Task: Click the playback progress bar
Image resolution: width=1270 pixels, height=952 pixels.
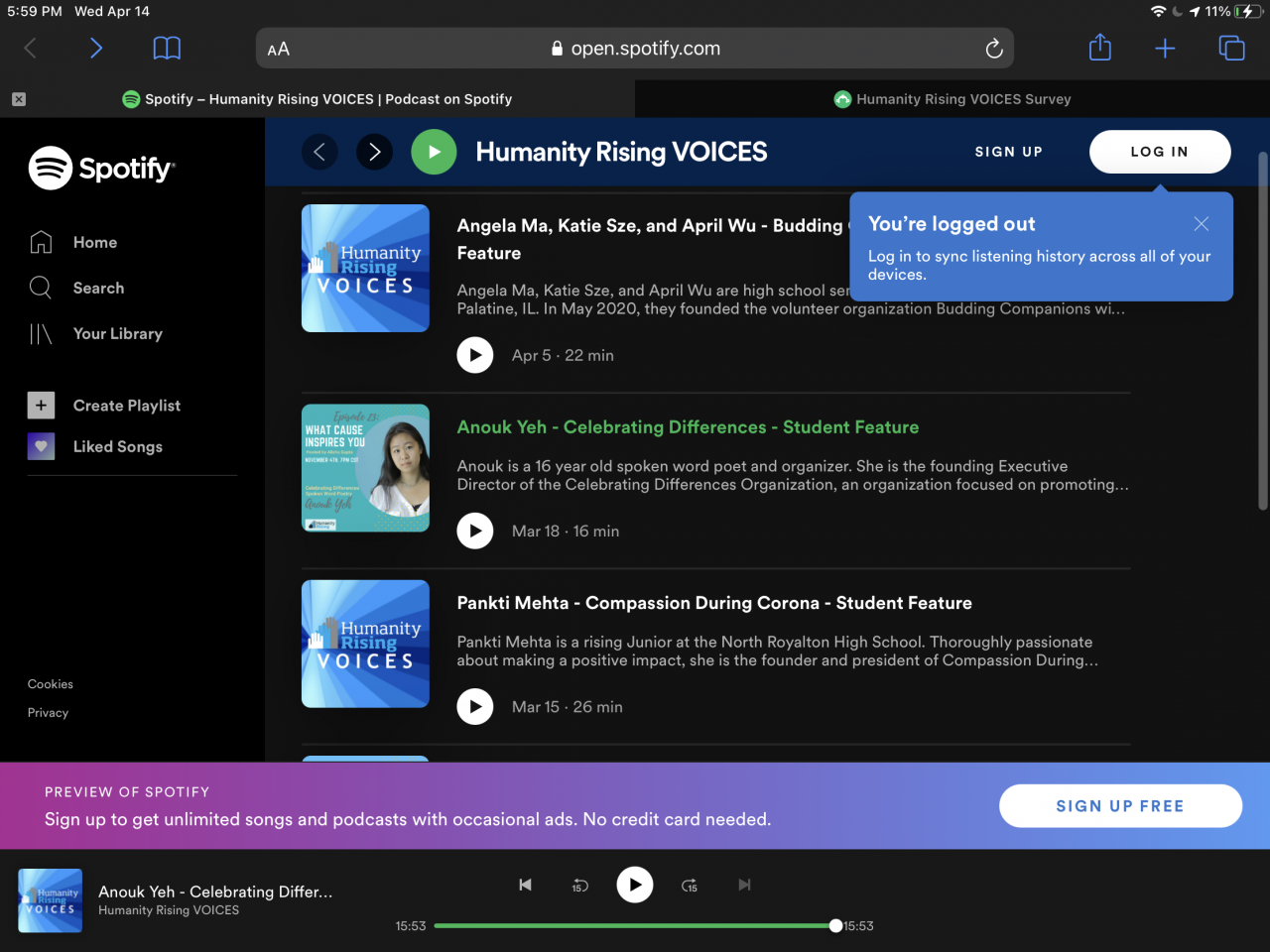Action: click(635, 926)
